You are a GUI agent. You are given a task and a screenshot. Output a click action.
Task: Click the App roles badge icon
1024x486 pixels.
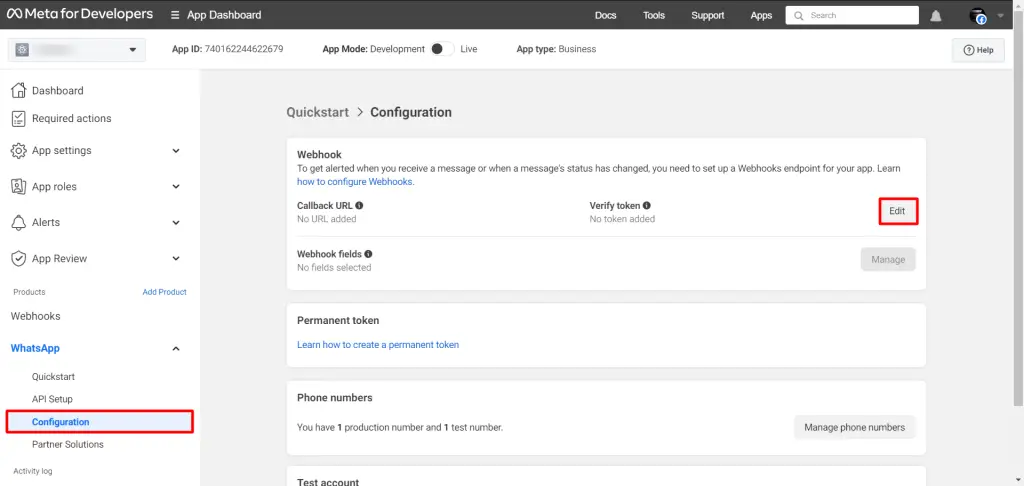click(19, 187)
